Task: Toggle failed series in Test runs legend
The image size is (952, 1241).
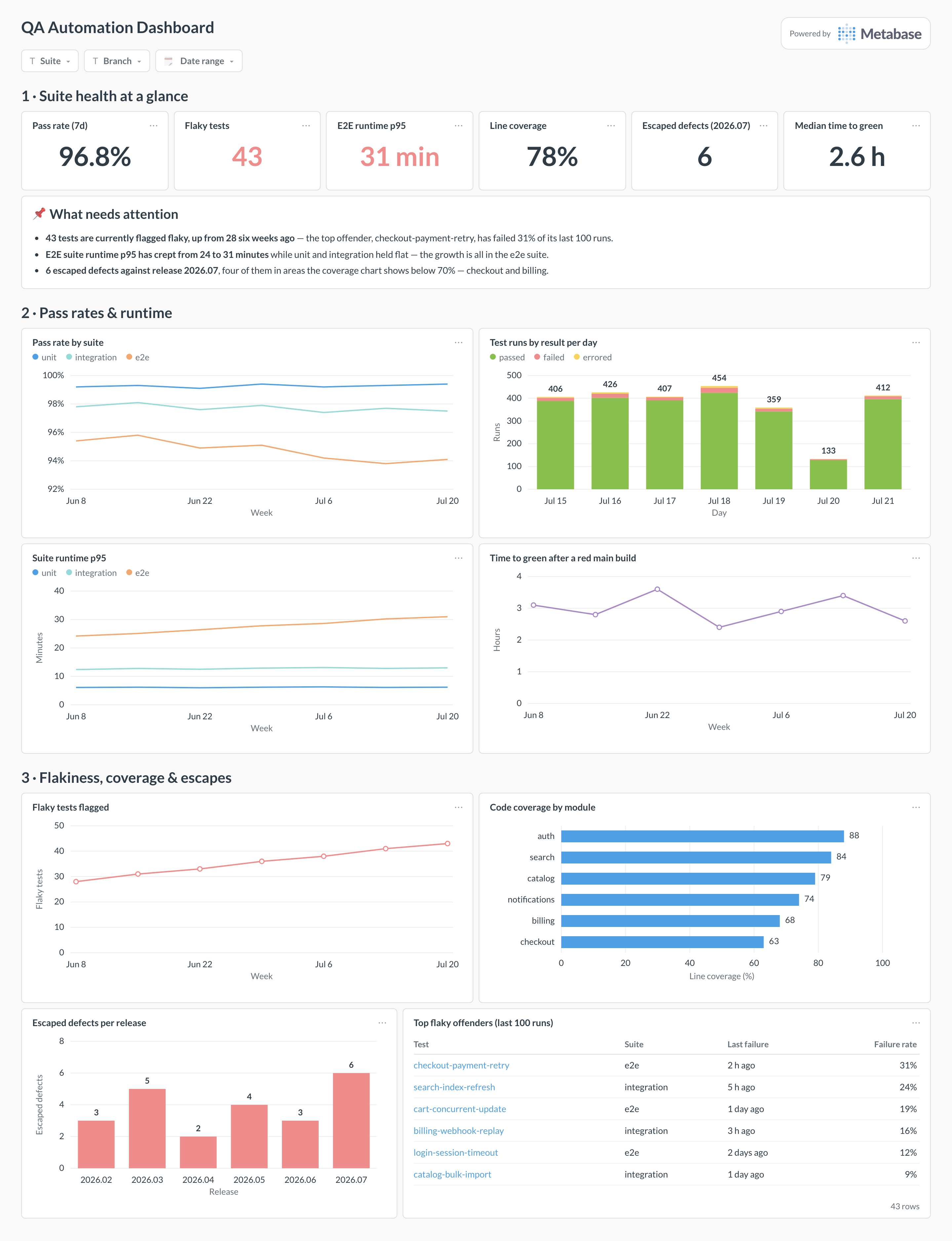Action: (549, 358)
